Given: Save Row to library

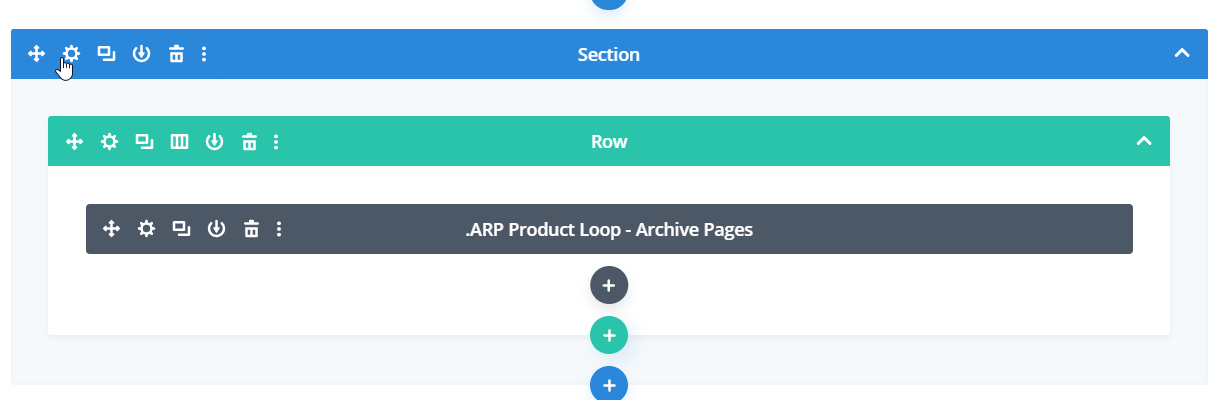Looking at the screenshot, I should tap(214, 142).
